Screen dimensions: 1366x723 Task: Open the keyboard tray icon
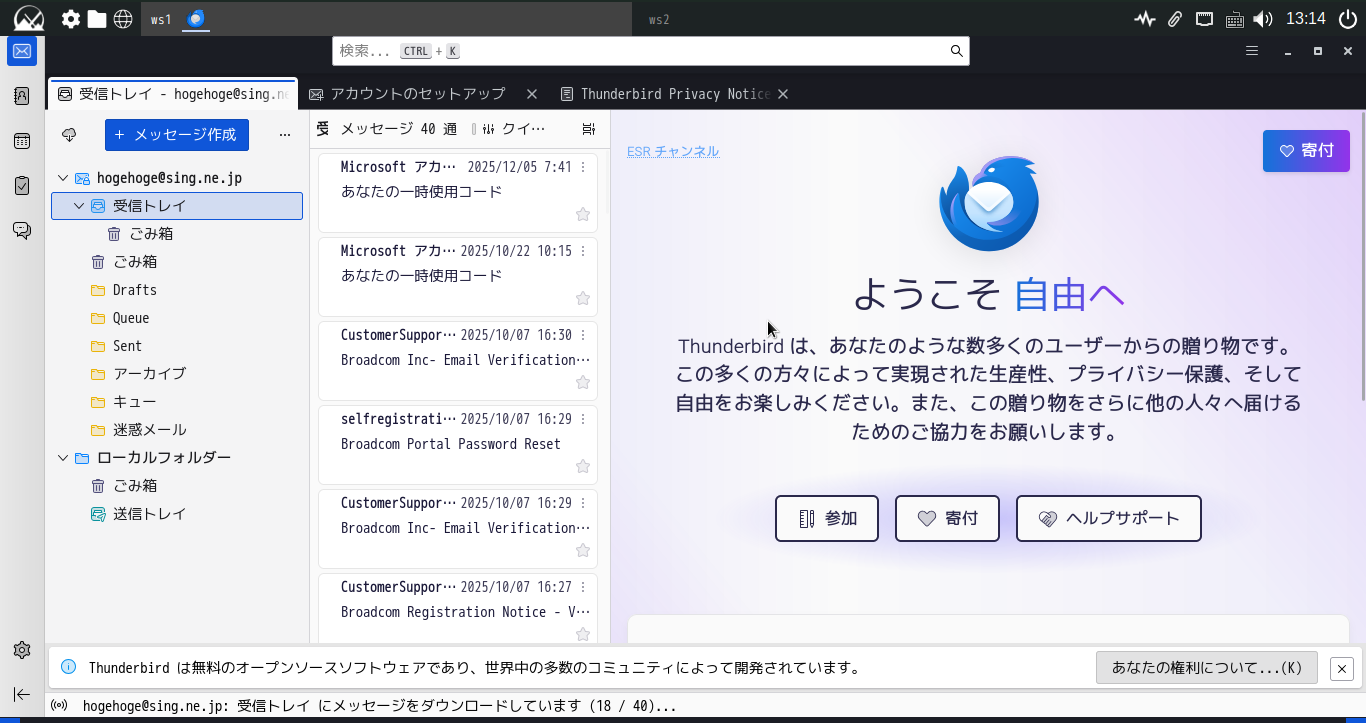pos(1235,19)
